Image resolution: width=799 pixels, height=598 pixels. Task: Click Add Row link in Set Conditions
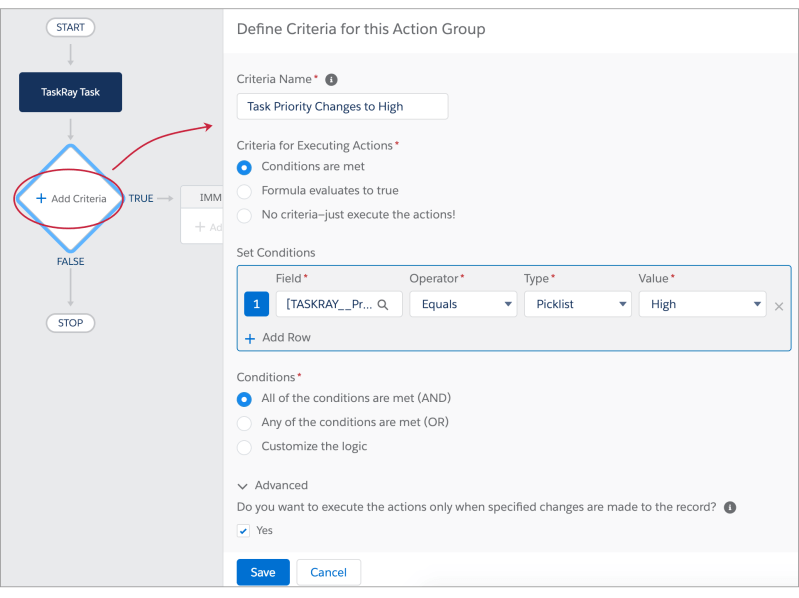pos(286,338)
